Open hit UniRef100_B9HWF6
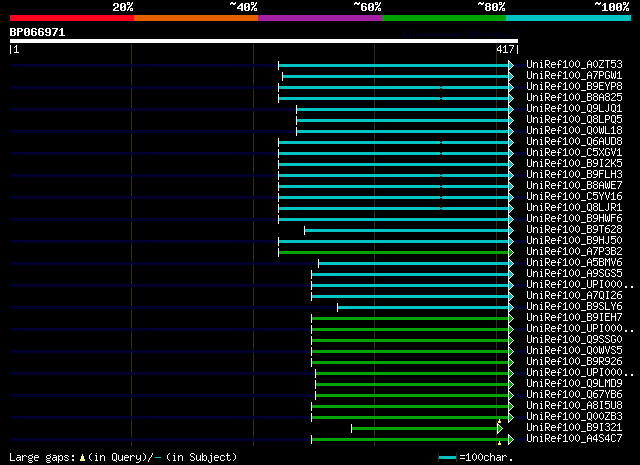 pyautogui.click(x=574, y=219)
